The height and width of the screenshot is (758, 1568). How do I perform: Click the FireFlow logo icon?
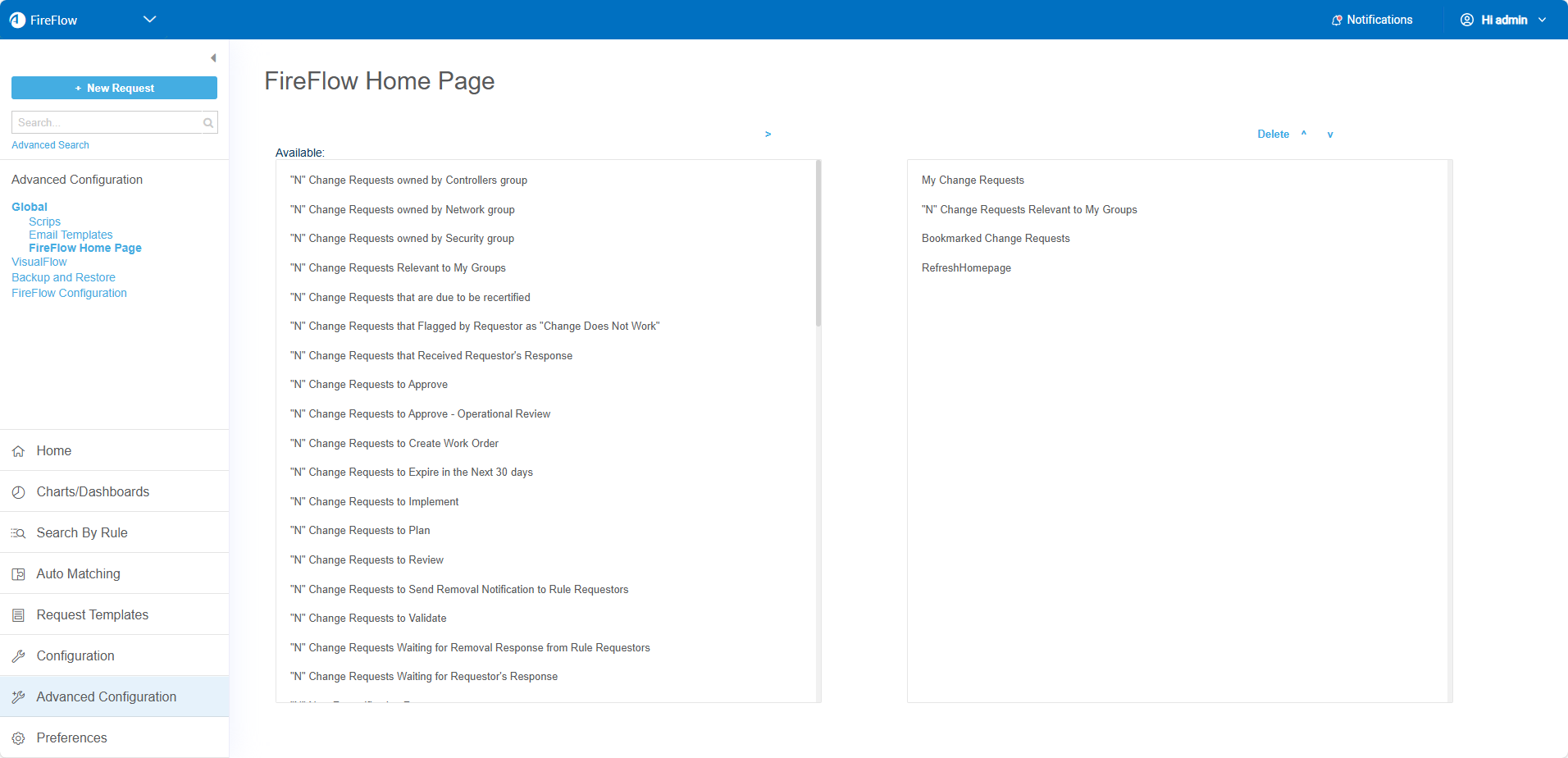(x=17, y=20)
